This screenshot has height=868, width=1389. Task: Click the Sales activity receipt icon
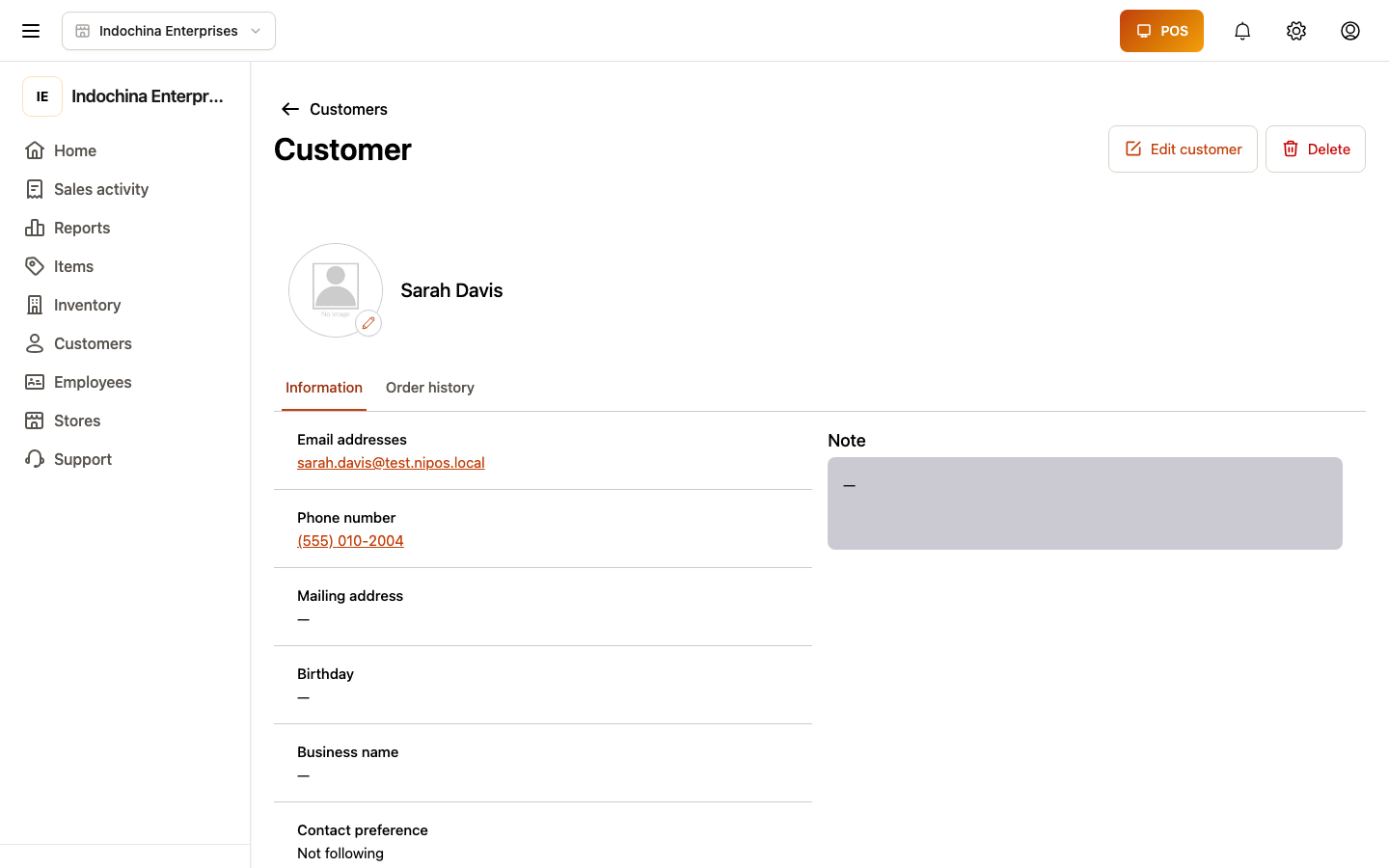coord(35,189)
